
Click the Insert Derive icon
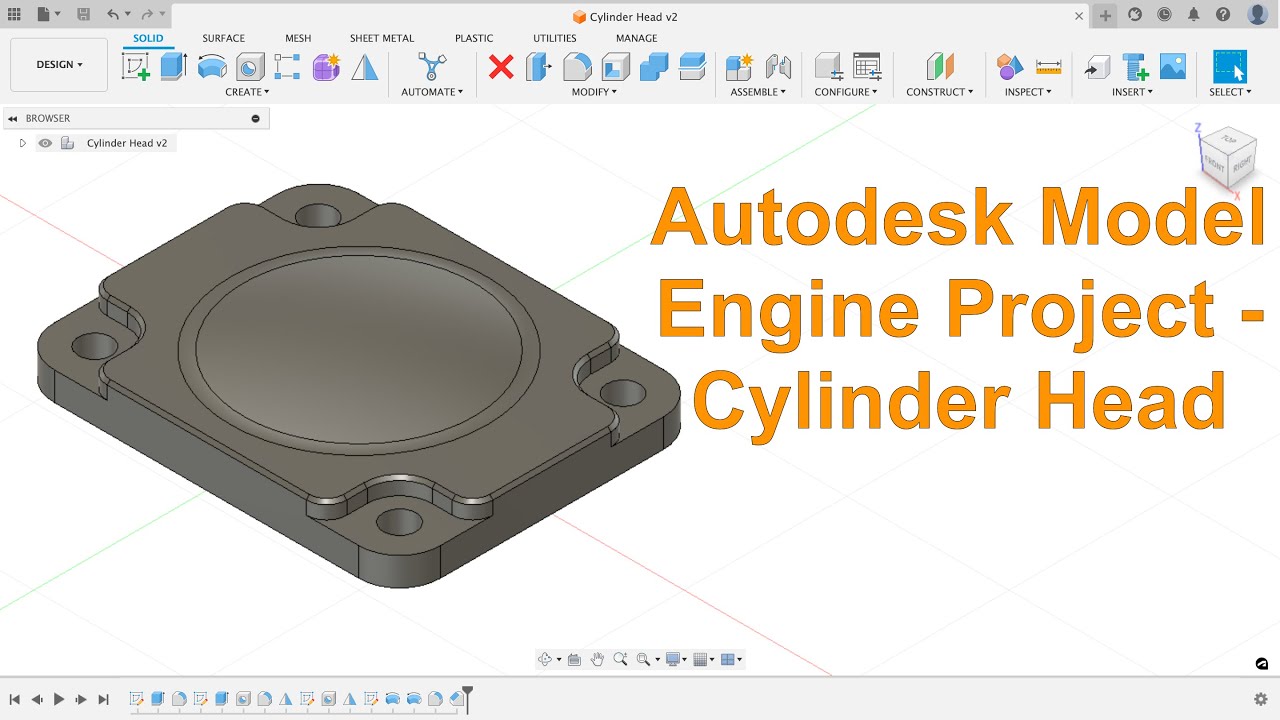click(1097, 67)
